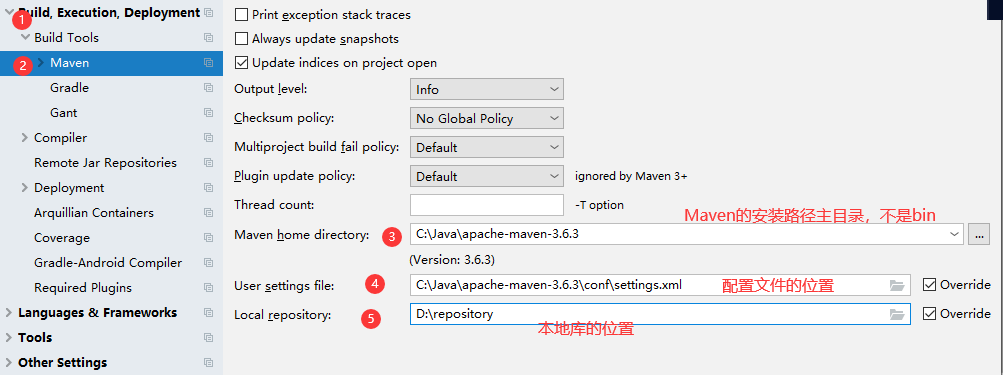Image resolution: width=1003 pixels, height=375 pixels.
Task: Toggle Override for Local repository
Action: pyautogui.click(x=929, y=314)
